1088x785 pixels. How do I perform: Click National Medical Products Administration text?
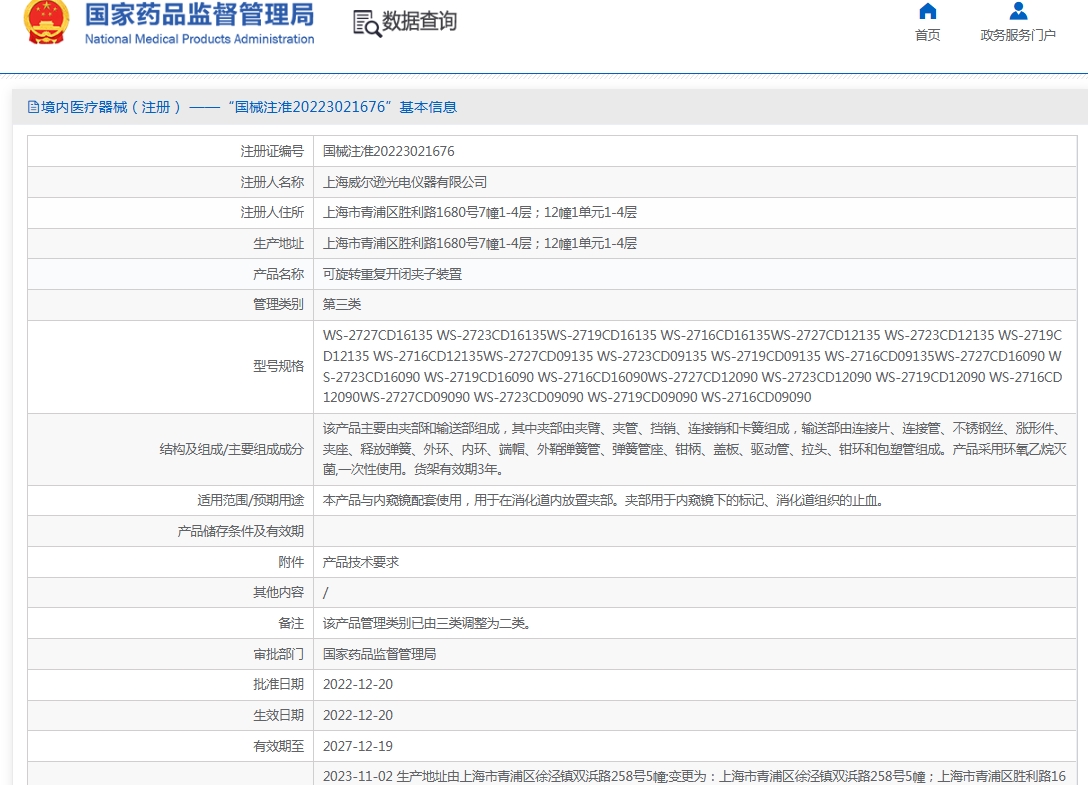click(x=199, y=39)
